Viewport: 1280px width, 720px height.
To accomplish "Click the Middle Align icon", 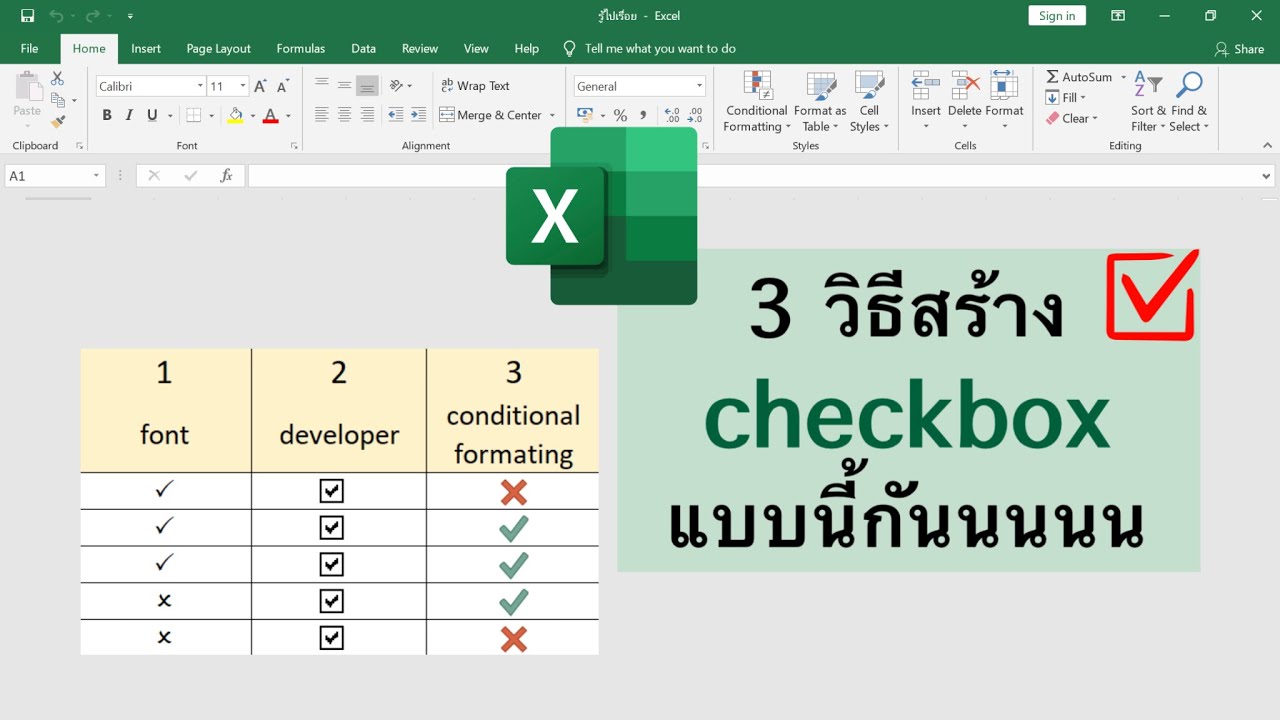I will coord(344,85).
